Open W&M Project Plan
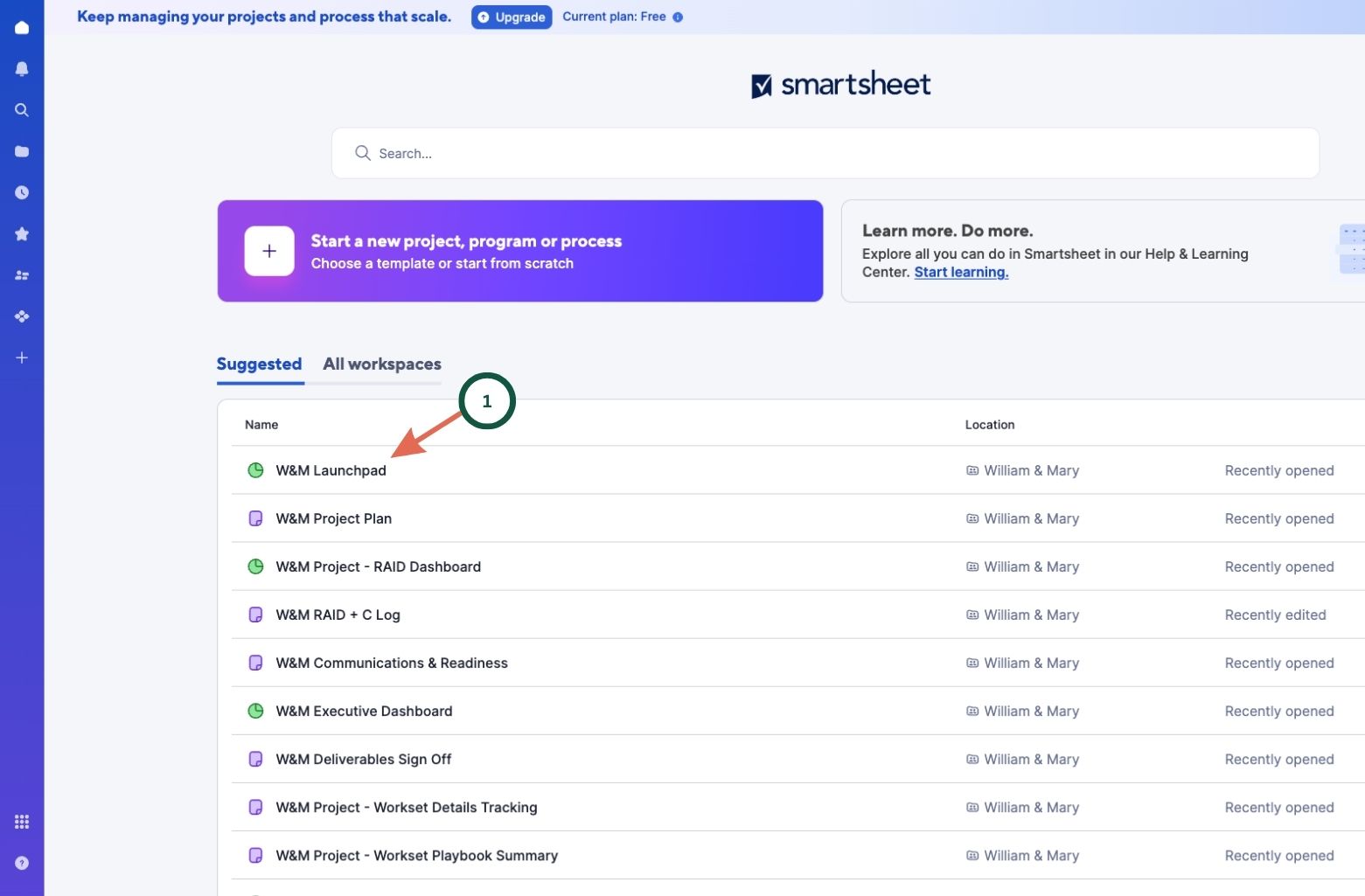Image resolution: width=1365 pixels, height=896 pixels. click(x=333, y=518)
